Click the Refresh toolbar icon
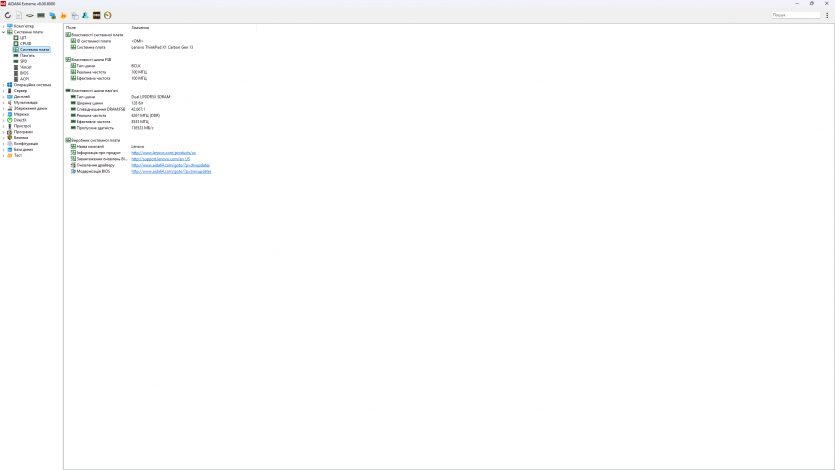This screenshot has height=470, width=835. pyautogui.click(x=8, y=15)
